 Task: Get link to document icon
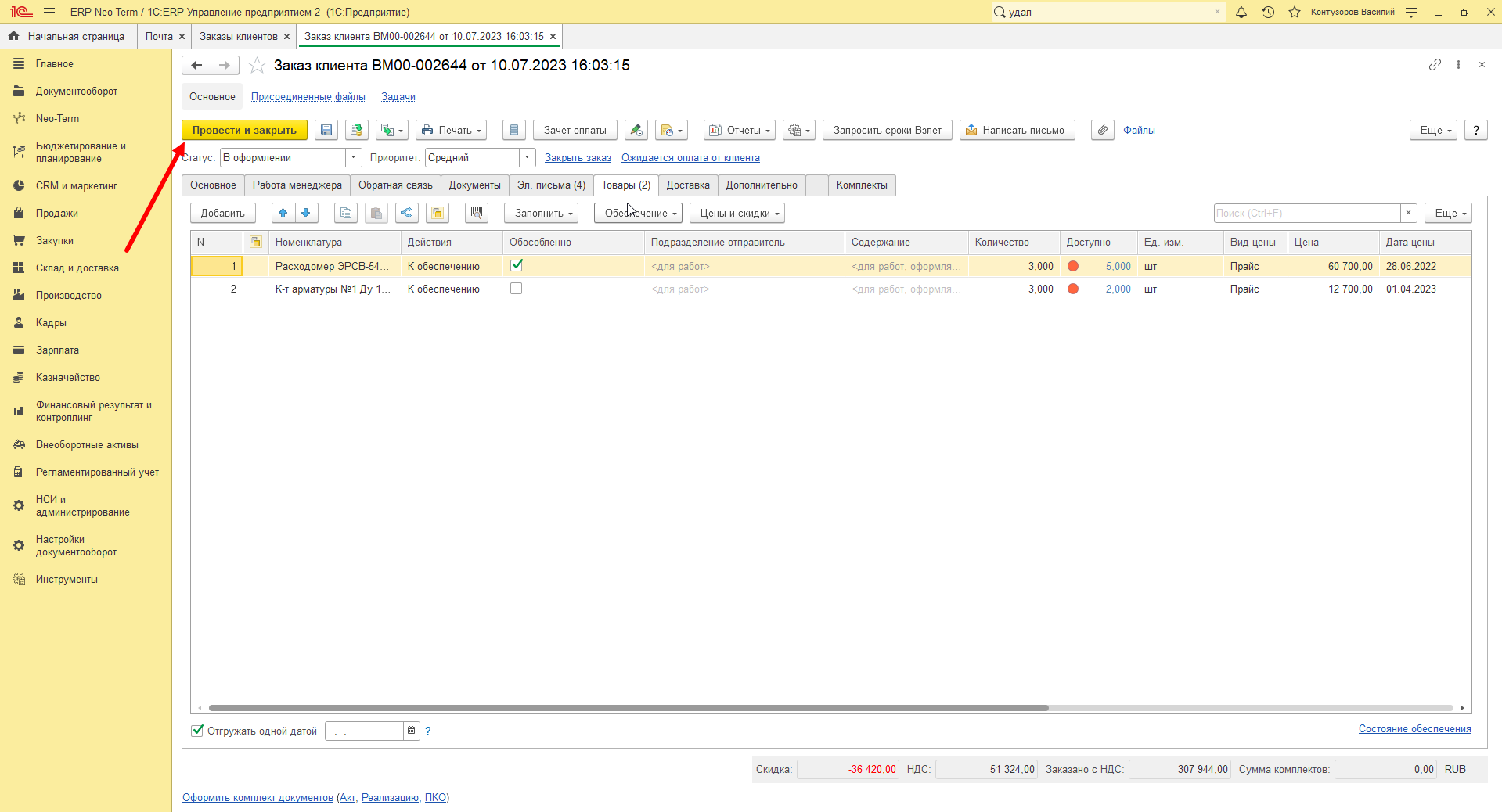(x=1435, y=65)
